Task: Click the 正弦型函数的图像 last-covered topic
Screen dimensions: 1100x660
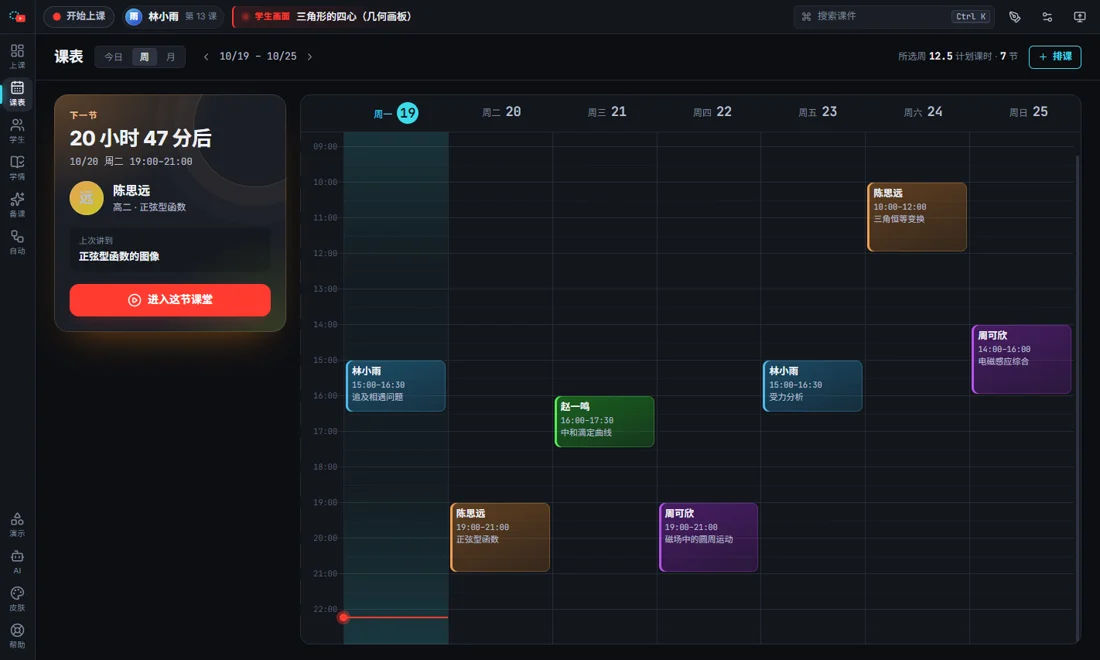Action: (119, 257)
